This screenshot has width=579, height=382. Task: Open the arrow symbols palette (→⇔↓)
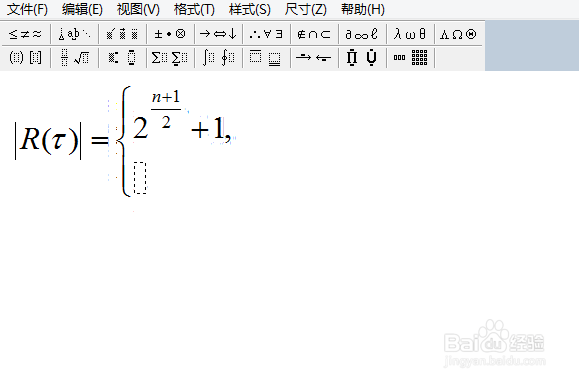pyautogui.click(x=218, y=34)
